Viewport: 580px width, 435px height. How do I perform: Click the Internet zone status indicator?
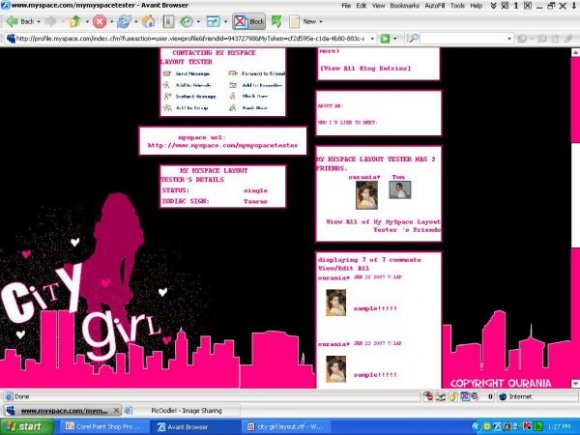pos(516,397)
